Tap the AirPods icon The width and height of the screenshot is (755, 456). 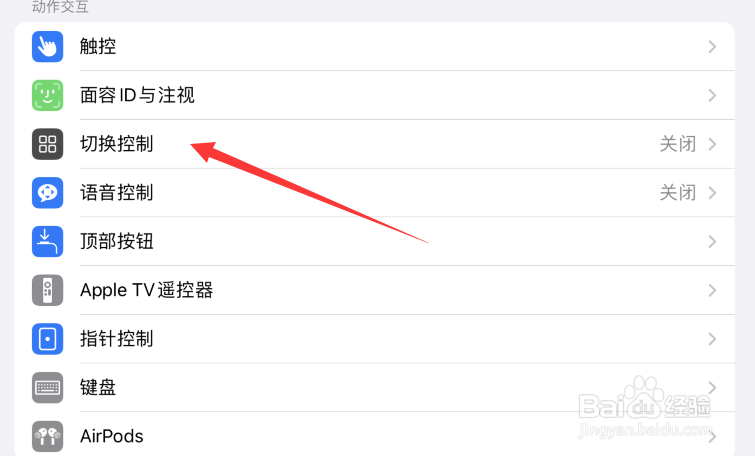click(x=47, y=436)
